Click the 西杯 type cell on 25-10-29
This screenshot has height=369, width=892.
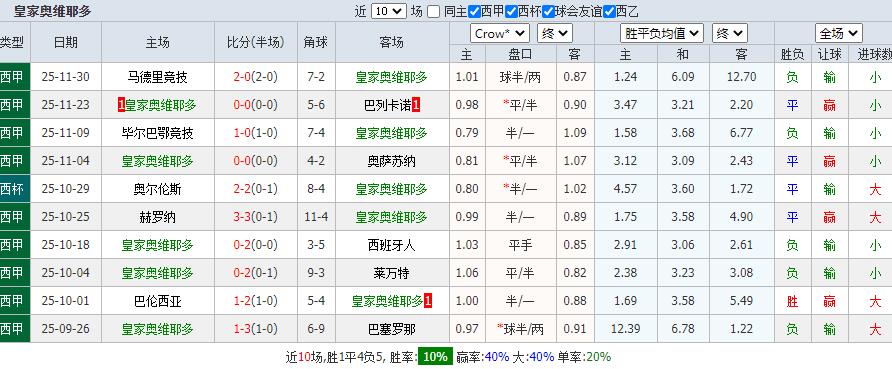click(14, 189)
